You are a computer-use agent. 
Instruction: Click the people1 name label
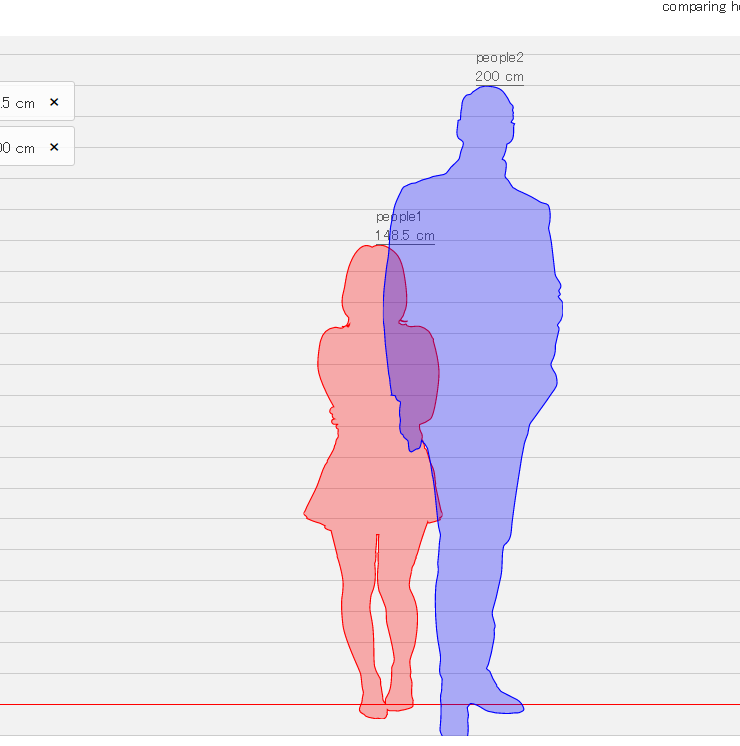399,217
